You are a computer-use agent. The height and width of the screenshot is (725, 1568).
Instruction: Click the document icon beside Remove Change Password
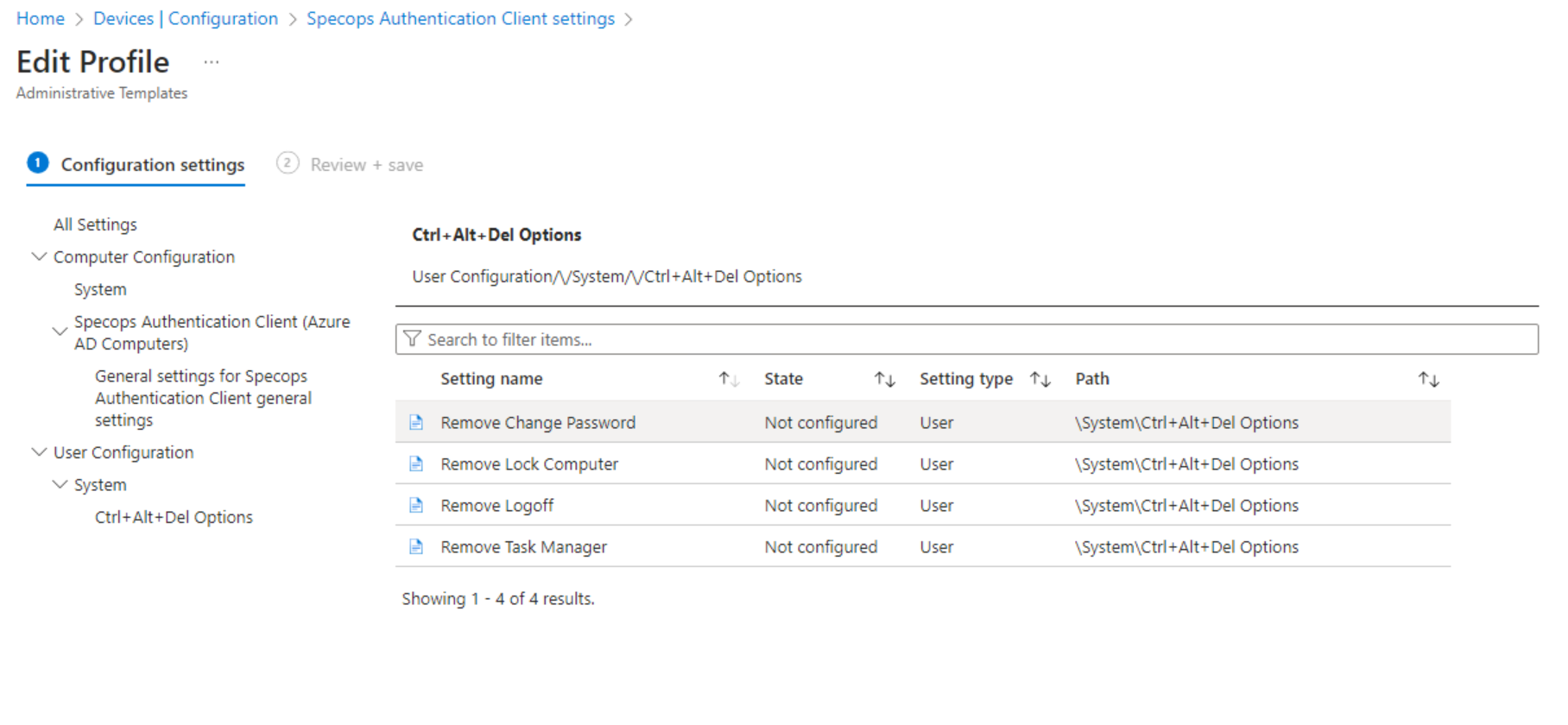tap(416, 422)
